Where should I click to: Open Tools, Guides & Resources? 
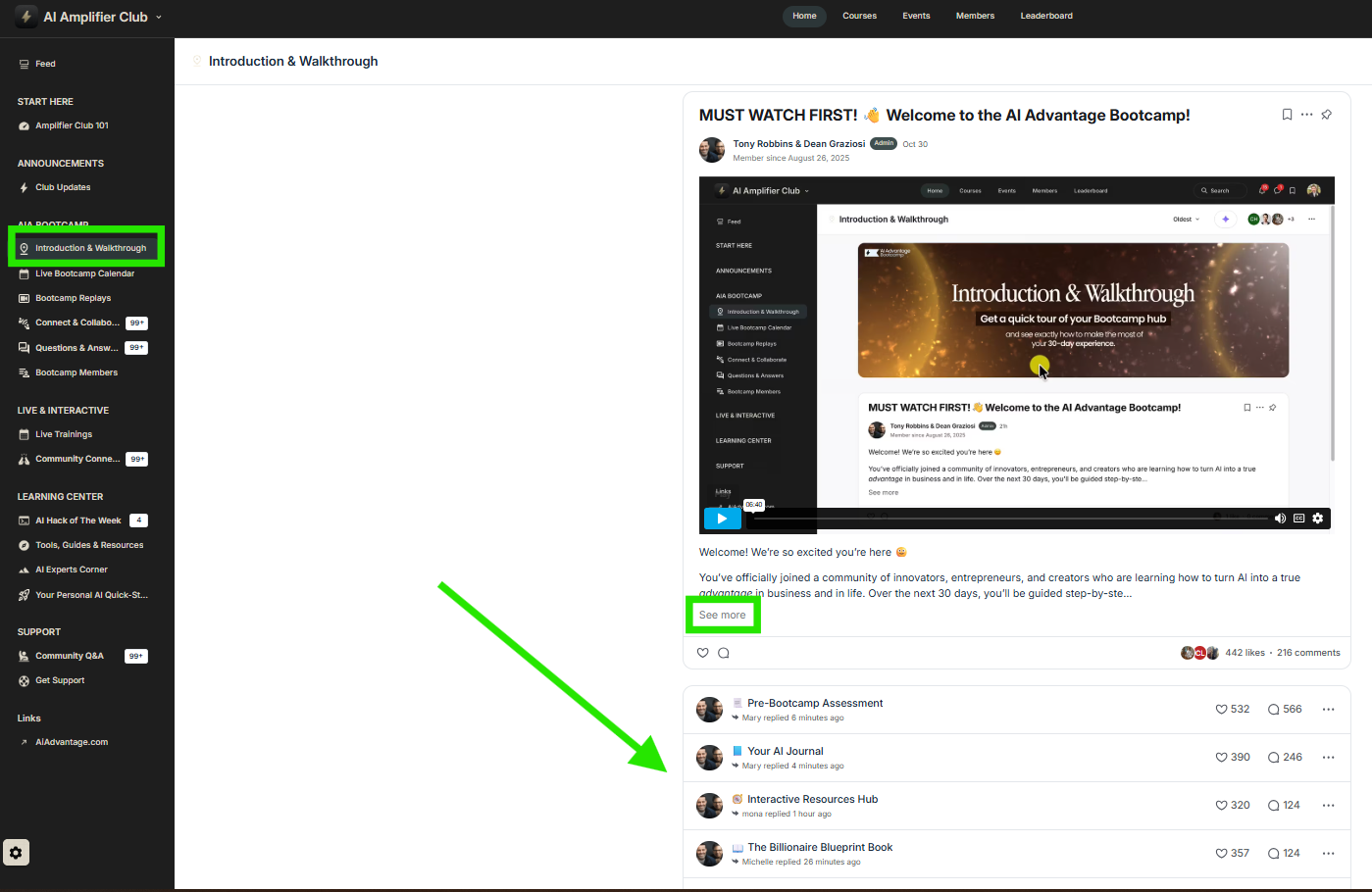87,545
